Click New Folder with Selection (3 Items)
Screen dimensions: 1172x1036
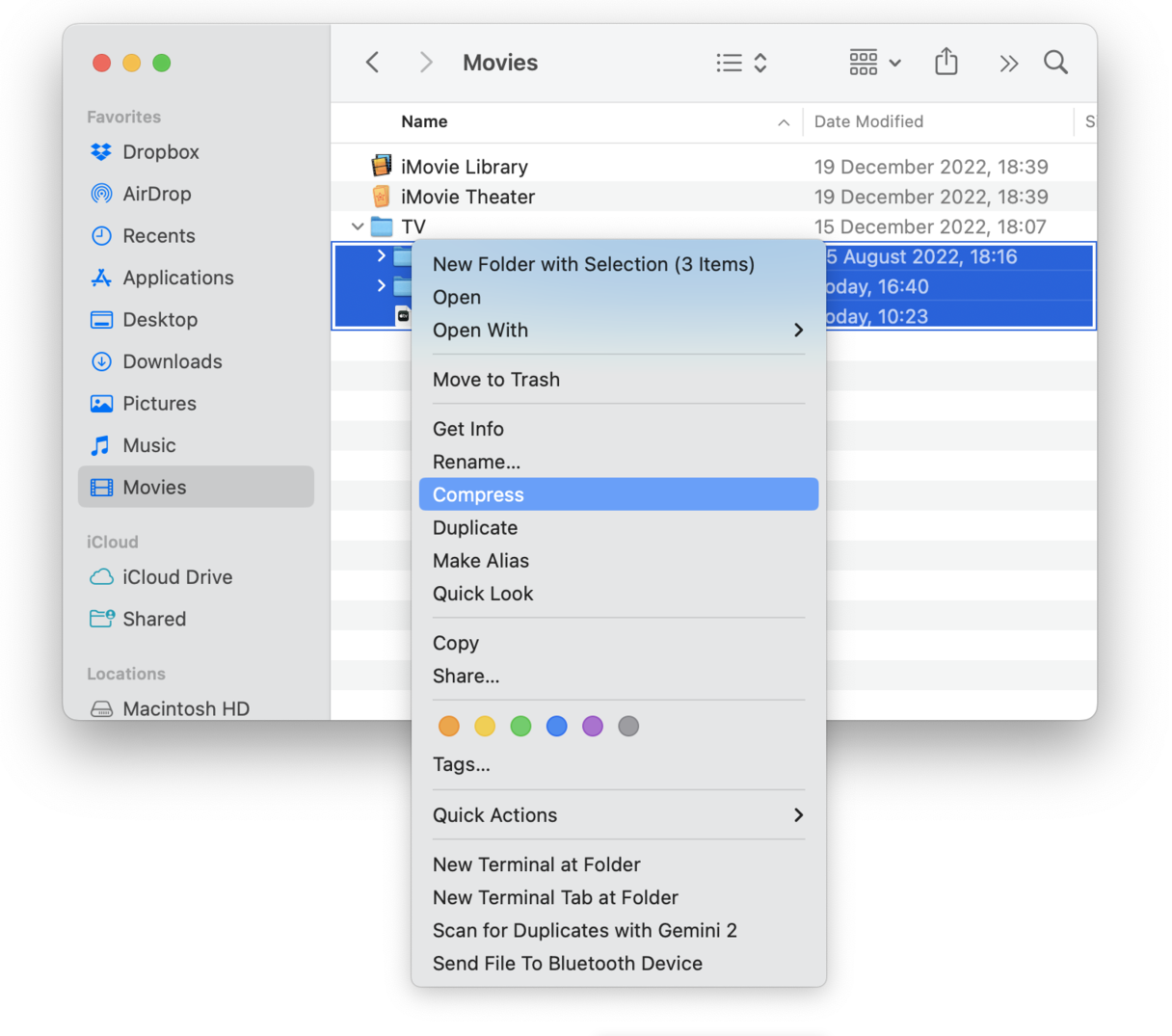pos(593,263)
